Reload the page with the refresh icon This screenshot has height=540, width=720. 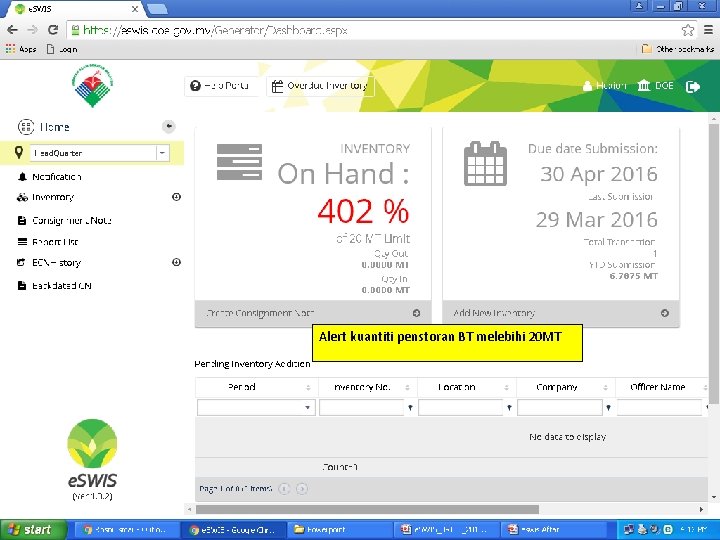tap(53, 30)
